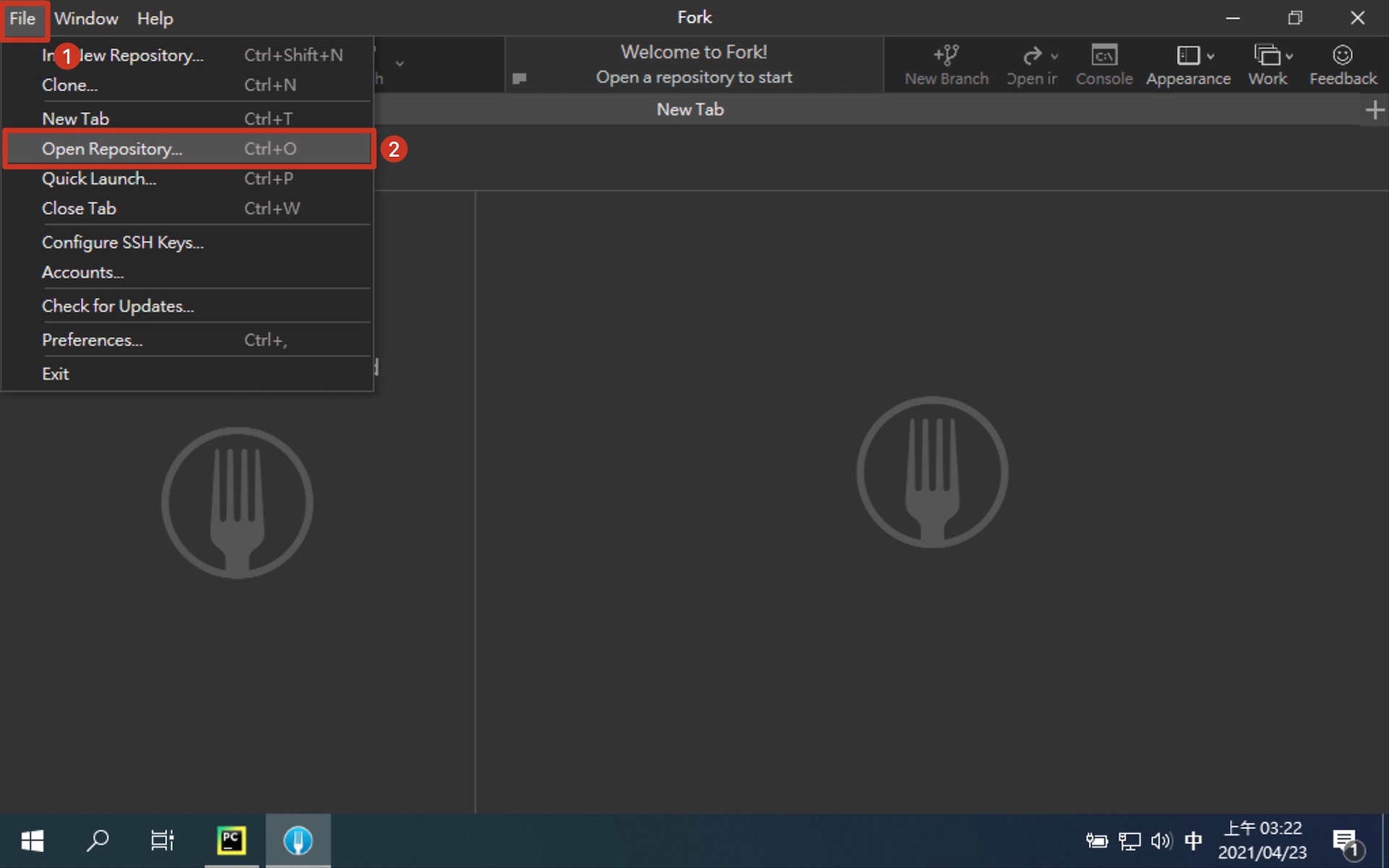Click the volume speaker tray icon
Image resolution: width=1389 pixels, height=868 pixels.
[x=1162, y=841]
